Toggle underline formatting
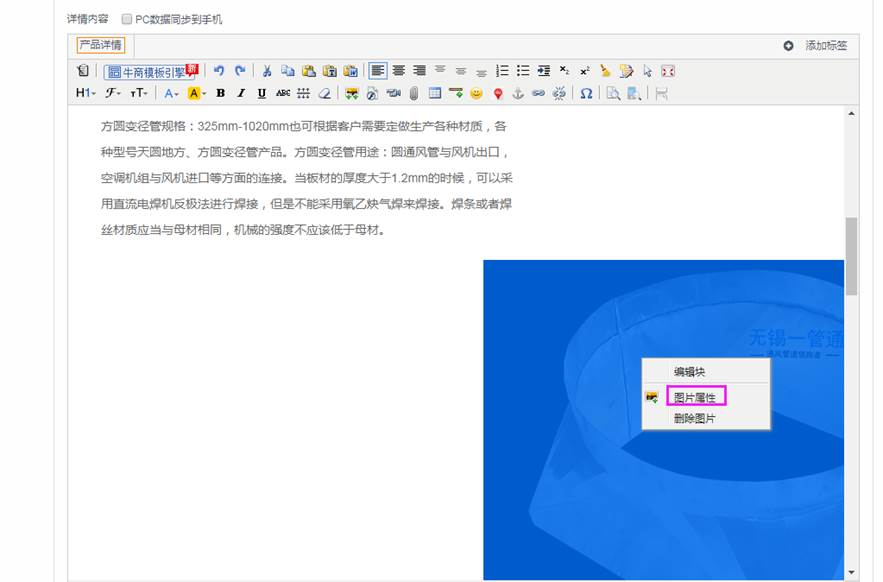Screen dimensions: 883x582 pos(262,93)
